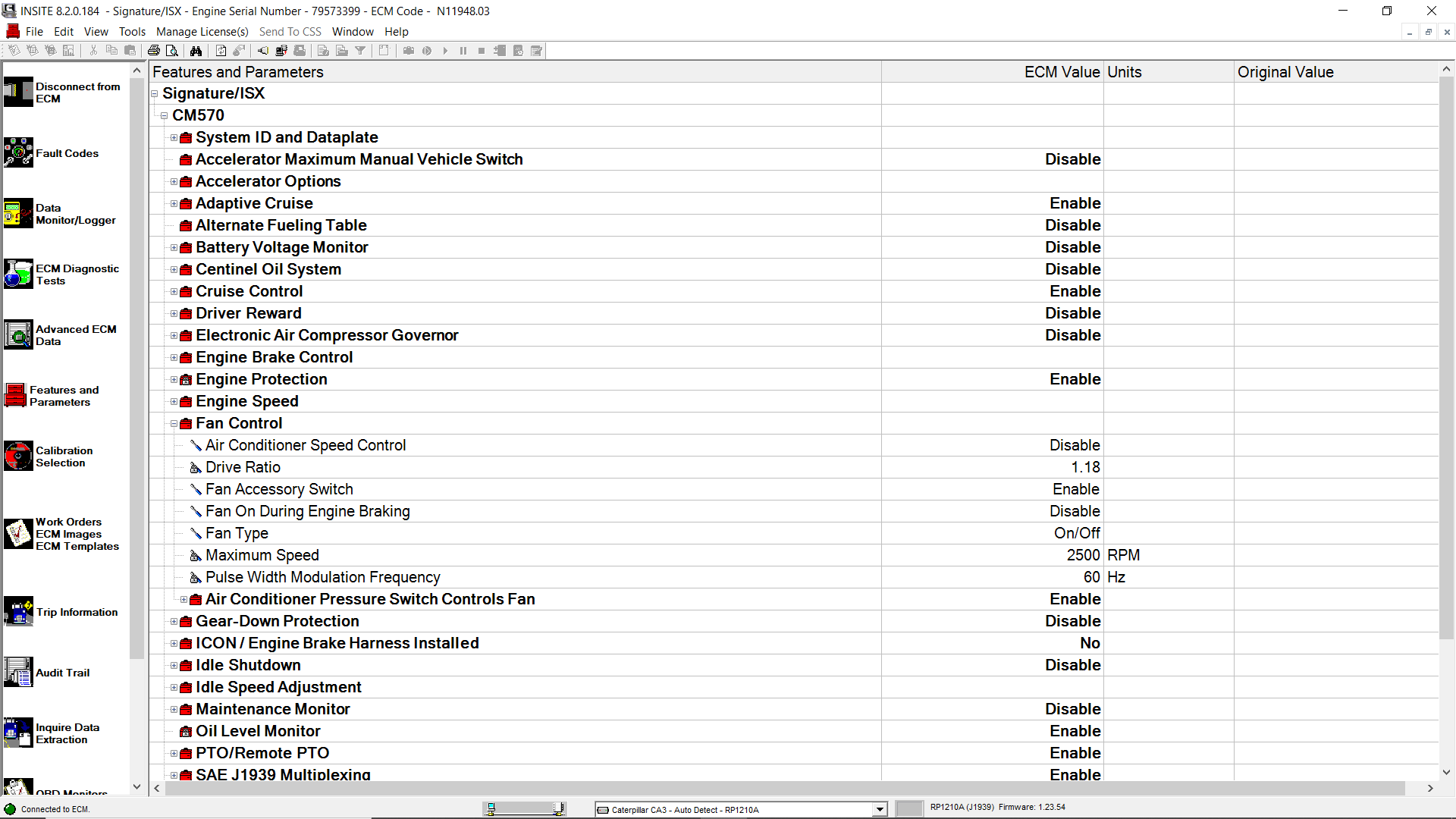Open the Fault Codes panel
1456x819 pixels.
point(18,152)
